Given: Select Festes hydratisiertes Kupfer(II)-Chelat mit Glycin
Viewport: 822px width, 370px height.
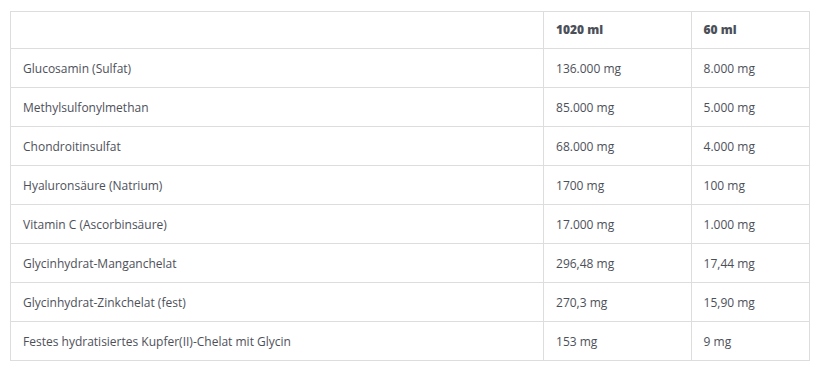Looking at the screenshot, I should (x=157, y=342).
